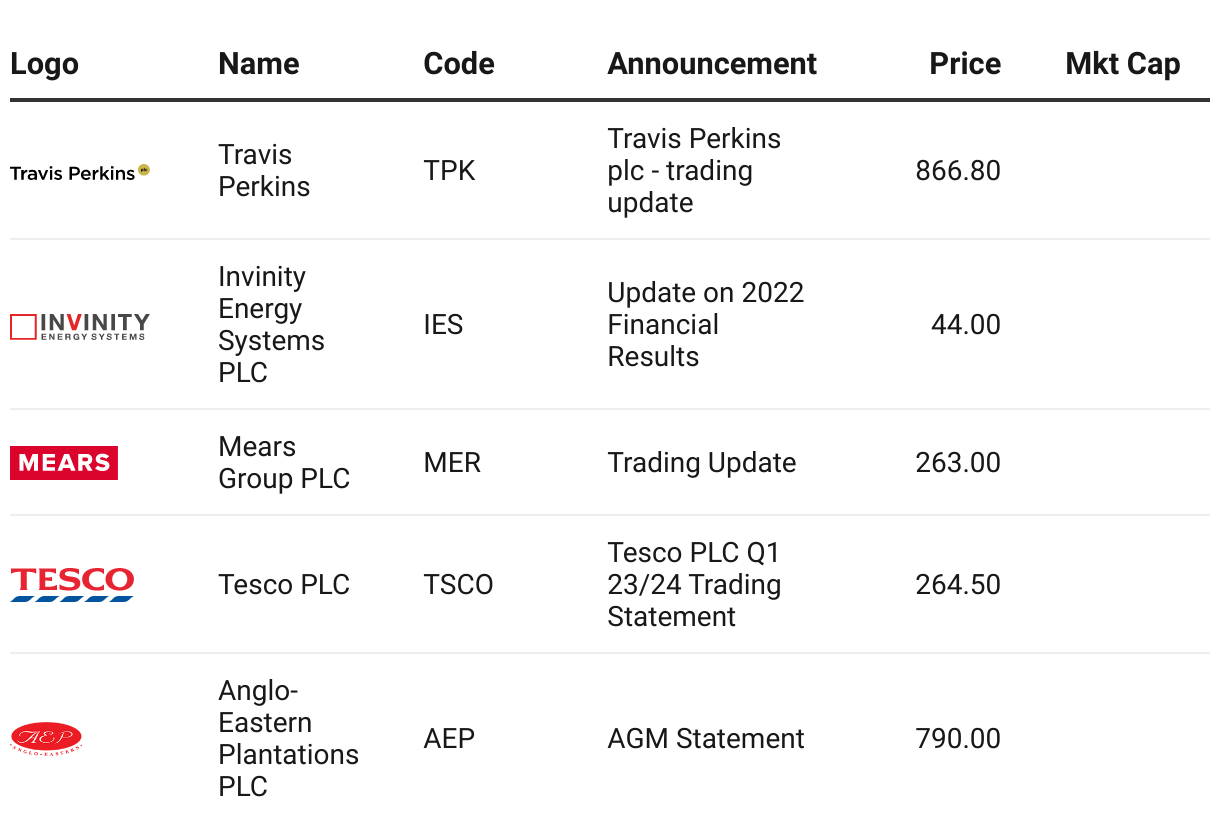Open Tesco Q1 23/24 Trading Statement
The image size is (1220, 832).
point(693,585)
